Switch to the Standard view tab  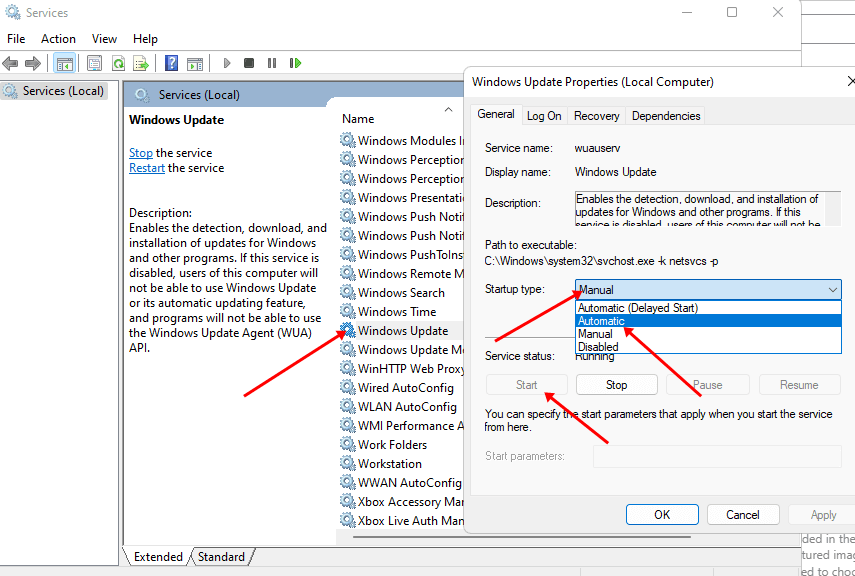(x=221, y=556)
